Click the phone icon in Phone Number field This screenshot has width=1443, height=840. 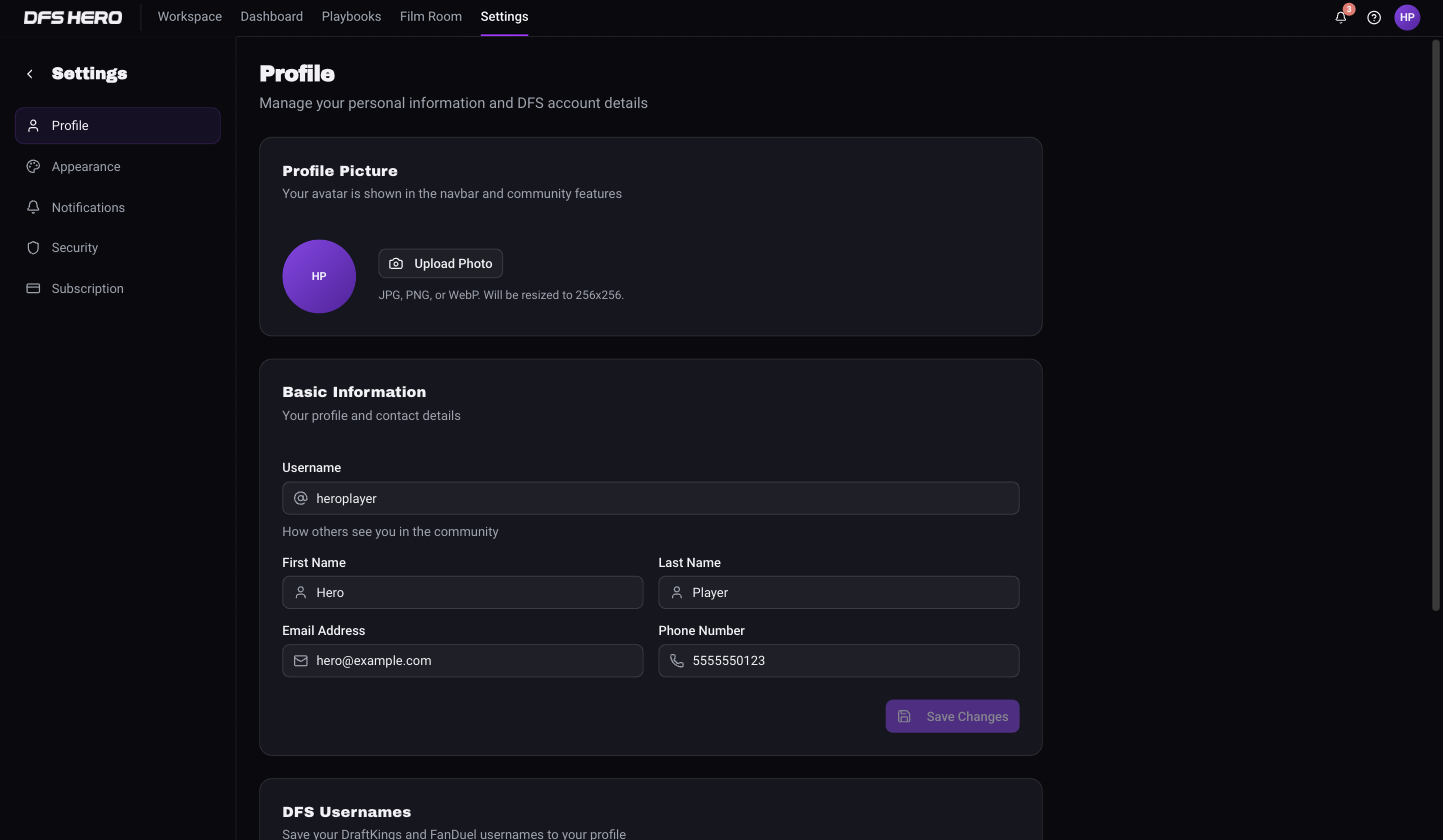click(677, 660)
